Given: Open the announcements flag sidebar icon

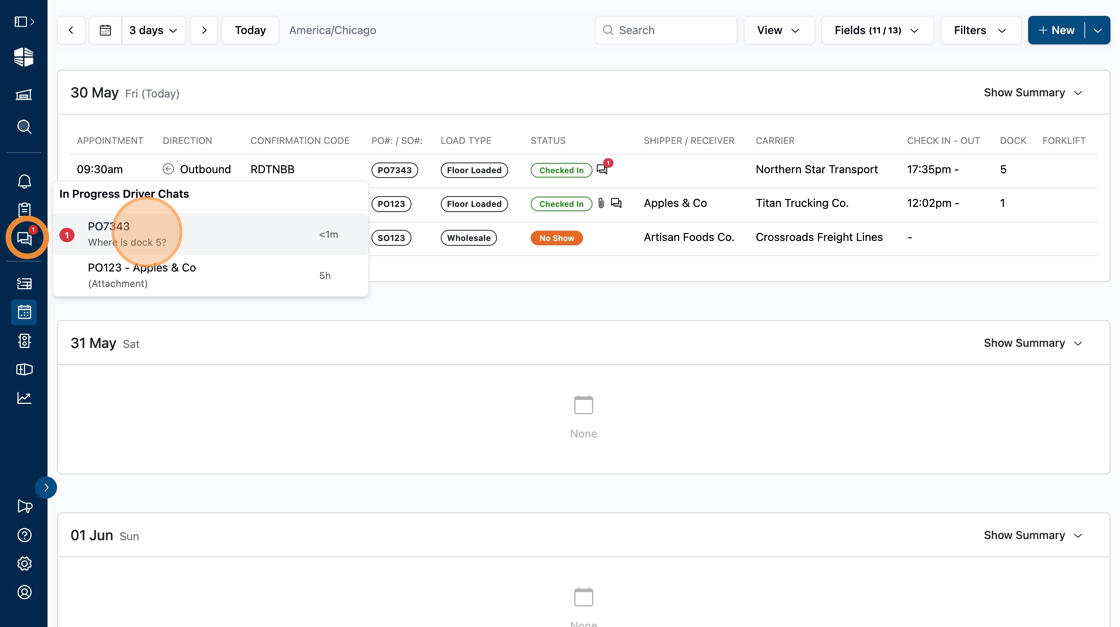Looking at the screenshot, I should click(24, 506).
